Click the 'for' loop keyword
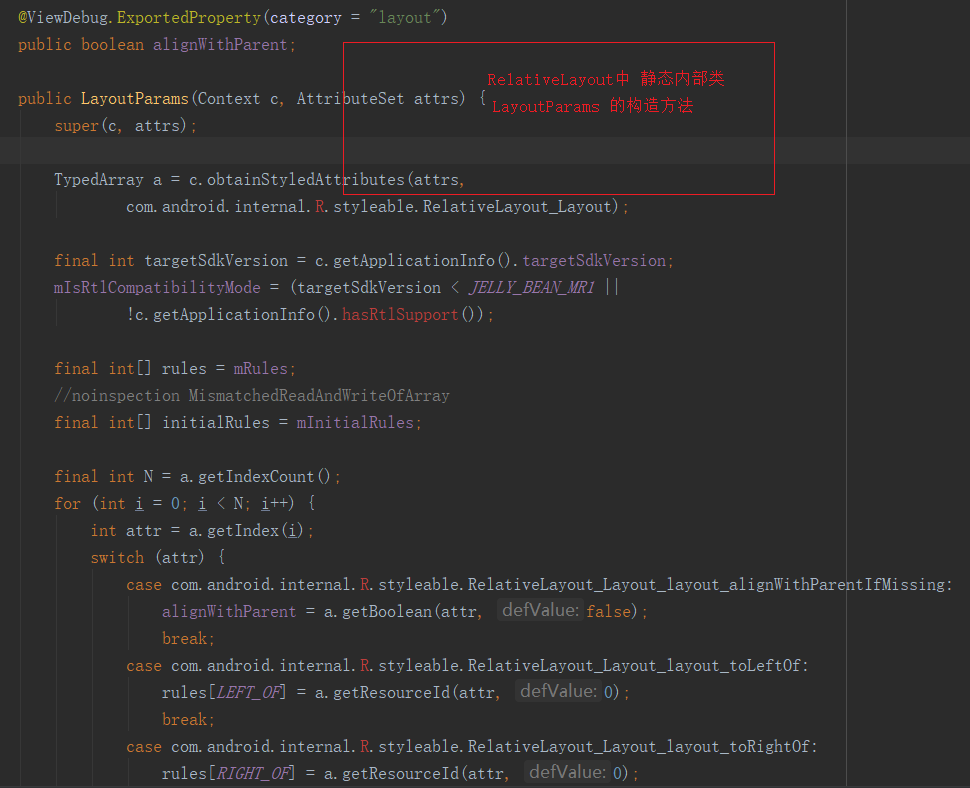The height and width of the screenshot is (788, 970). [x=67, y=504]
